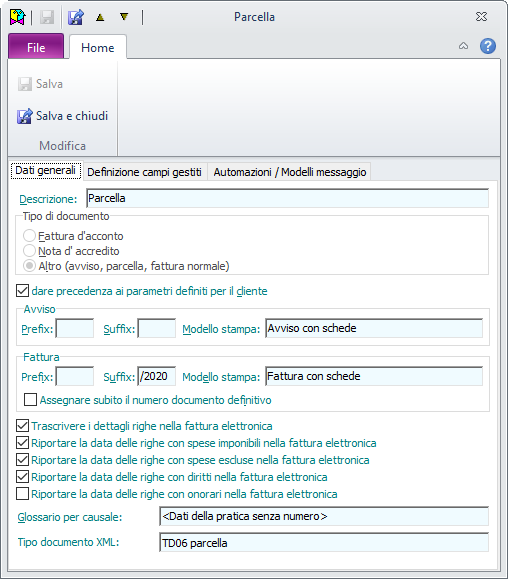Open Automazioni / Modelli messaggio tab
The height and width of the screenshot is (579, 508).
tap(290, 172)
